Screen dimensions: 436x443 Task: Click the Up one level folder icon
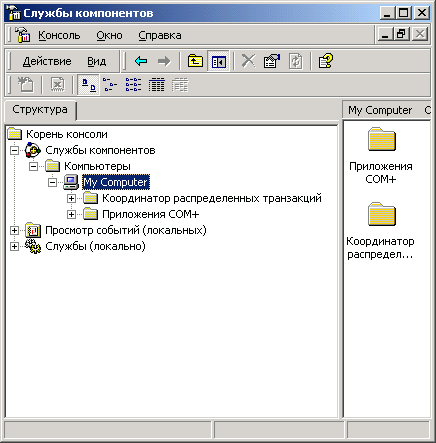click(x=195, y=61)
